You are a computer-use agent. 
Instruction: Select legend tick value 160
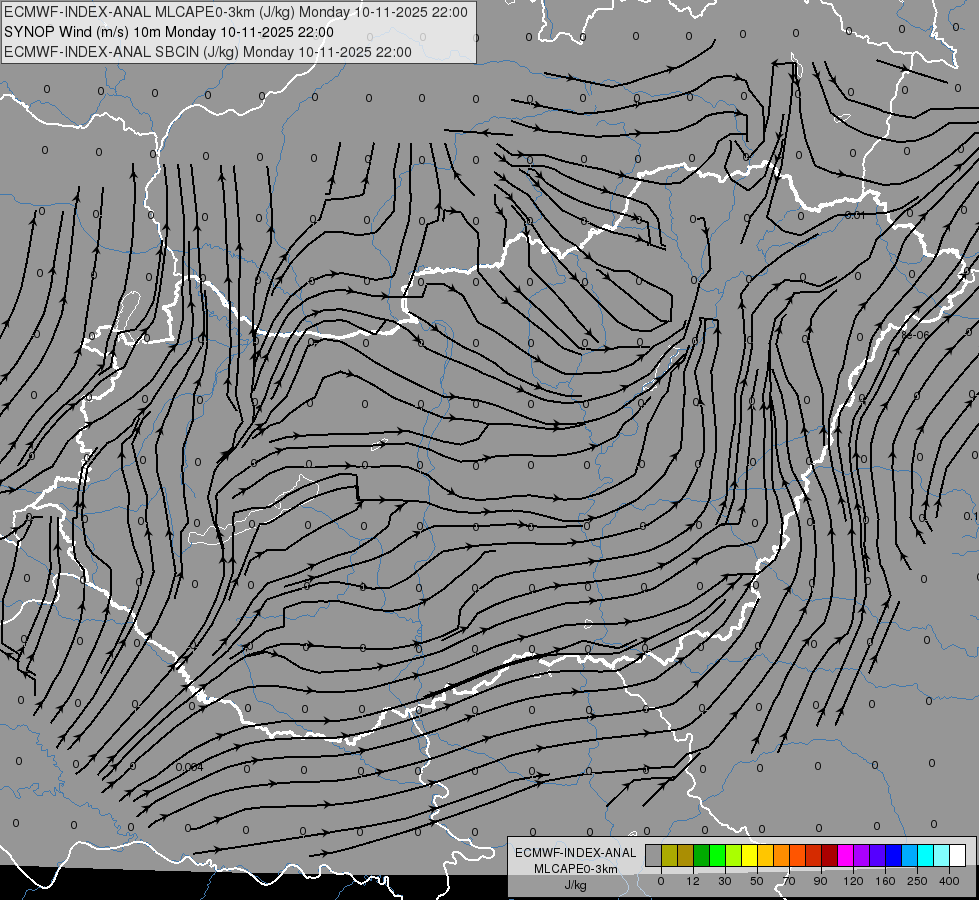(885, 881)
